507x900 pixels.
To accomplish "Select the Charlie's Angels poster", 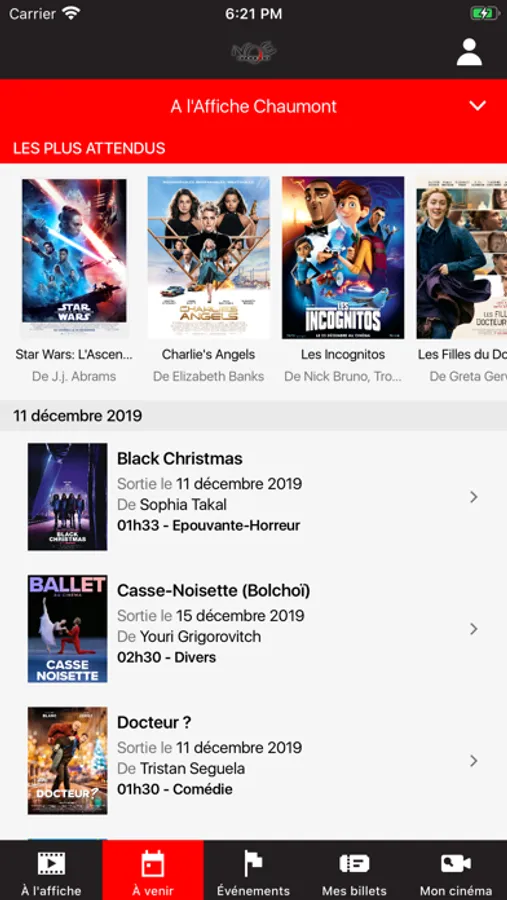I will tap(208, 258).
